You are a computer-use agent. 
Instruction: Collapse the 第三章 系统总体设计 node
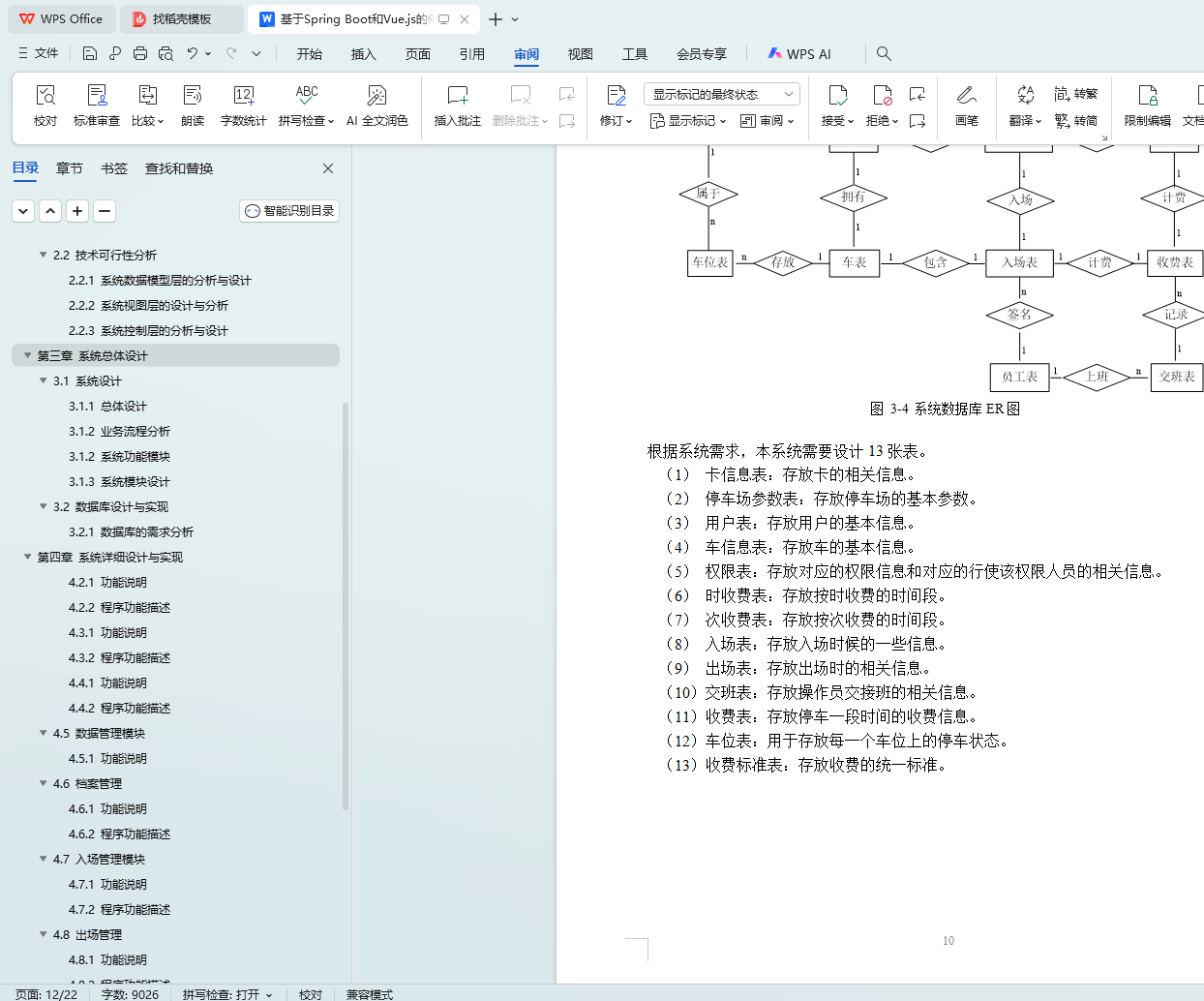point(27,355)
